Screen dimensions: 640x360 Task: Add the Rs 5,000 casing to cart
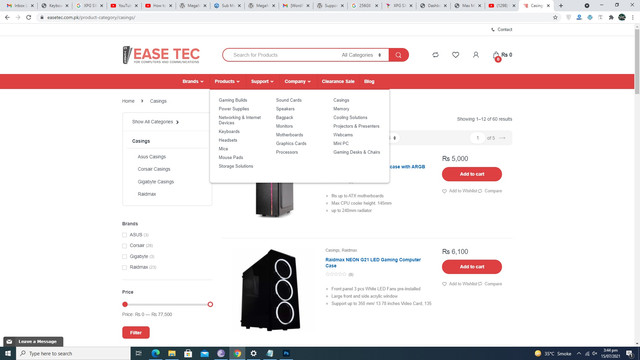(x=472, y=174)
